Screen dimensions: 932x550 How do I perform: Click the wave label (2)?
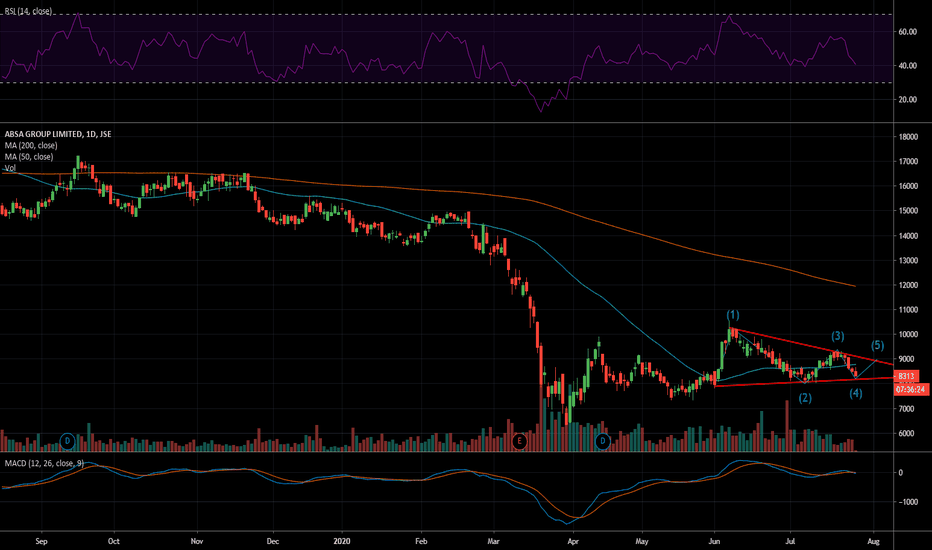[805, 398]
